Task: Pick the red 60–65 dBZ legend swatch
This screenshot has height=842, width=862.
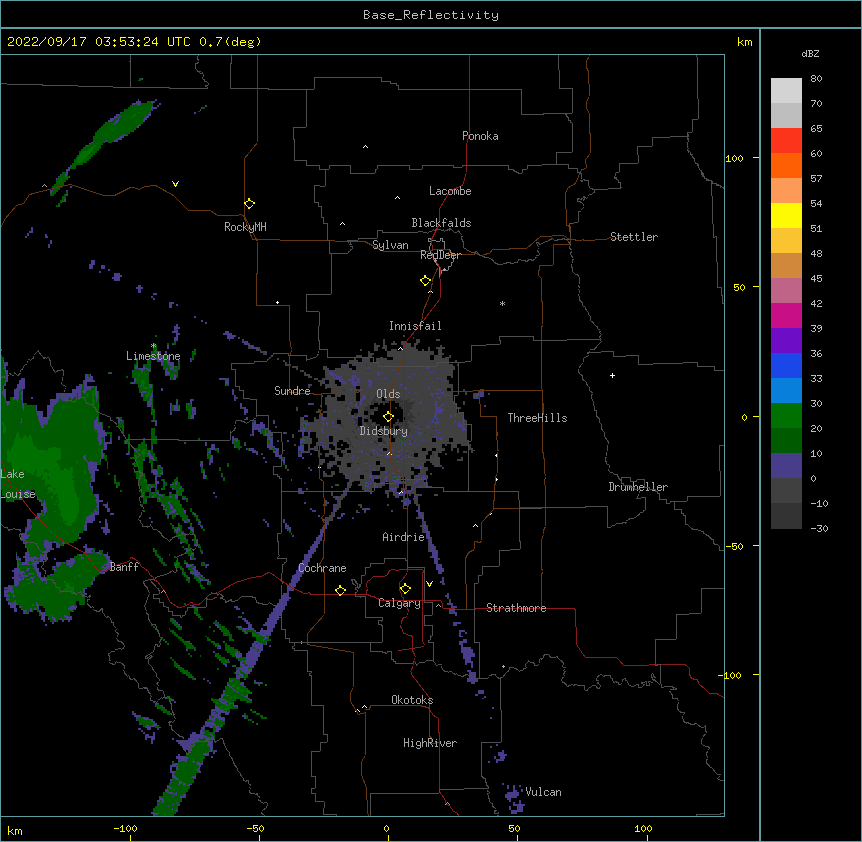Action: 786,141
